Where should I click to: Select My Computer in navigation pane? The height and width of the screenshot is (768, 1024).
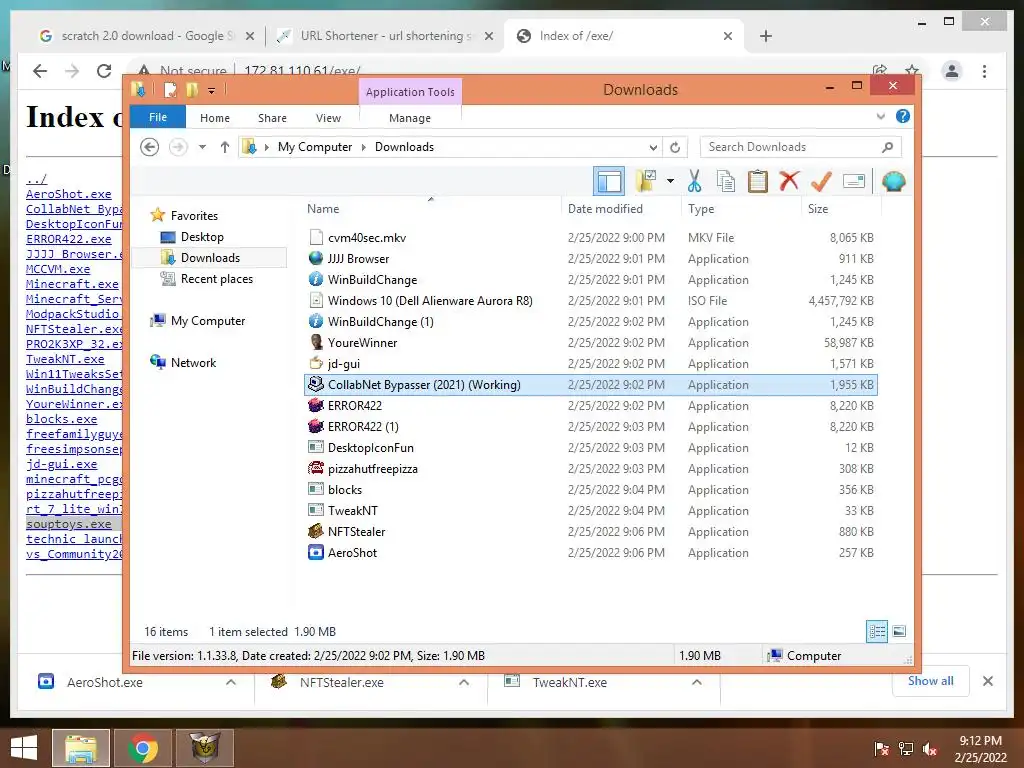pyautogui.click(x=208, y=321)
